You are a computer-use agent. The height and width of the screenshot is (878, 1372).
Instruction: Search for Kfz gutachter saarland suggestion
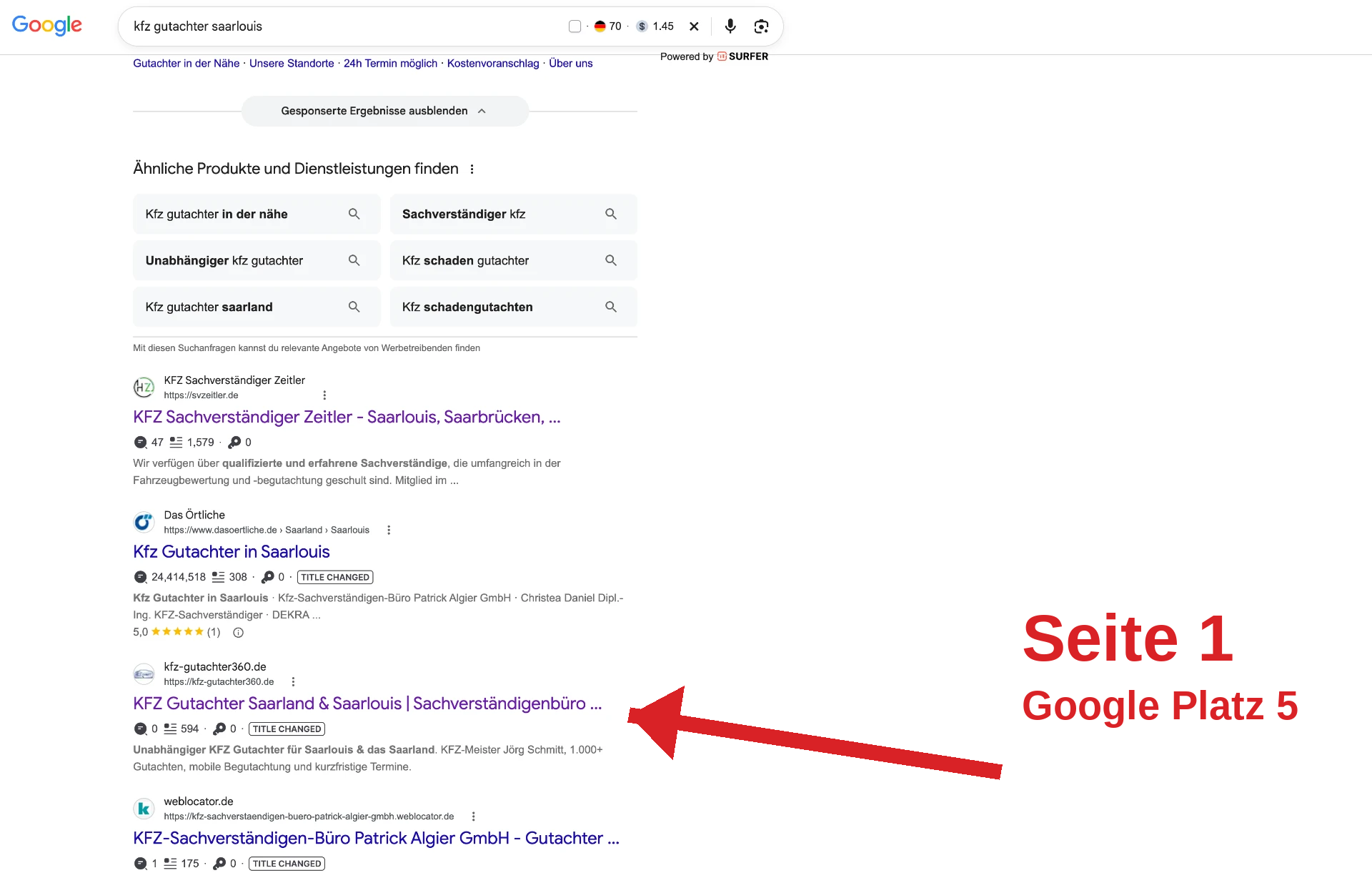(x=257, y=307)
